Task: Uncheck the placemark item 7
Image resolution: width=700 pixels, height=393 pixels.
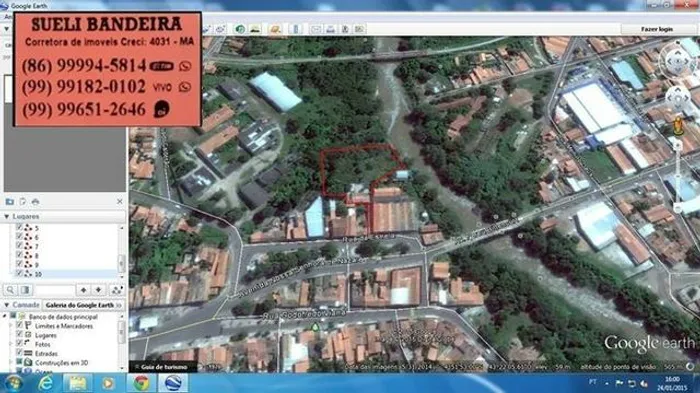Action: 19,246
